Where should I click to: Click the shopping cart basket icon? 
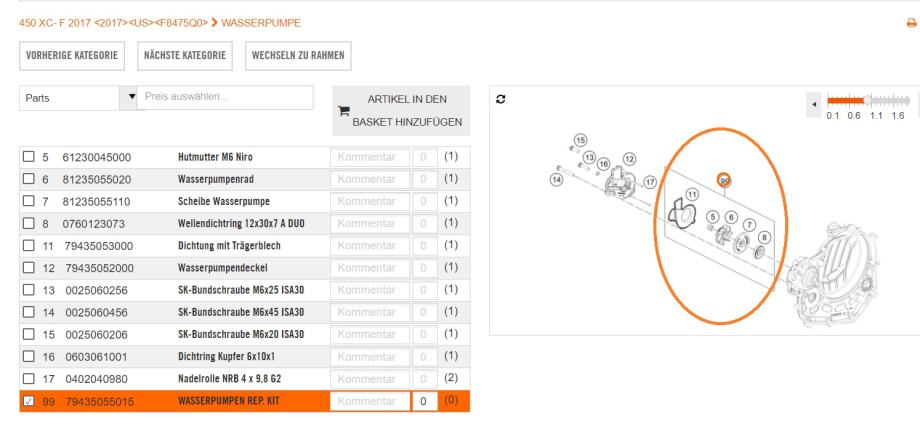coord(345,112)
